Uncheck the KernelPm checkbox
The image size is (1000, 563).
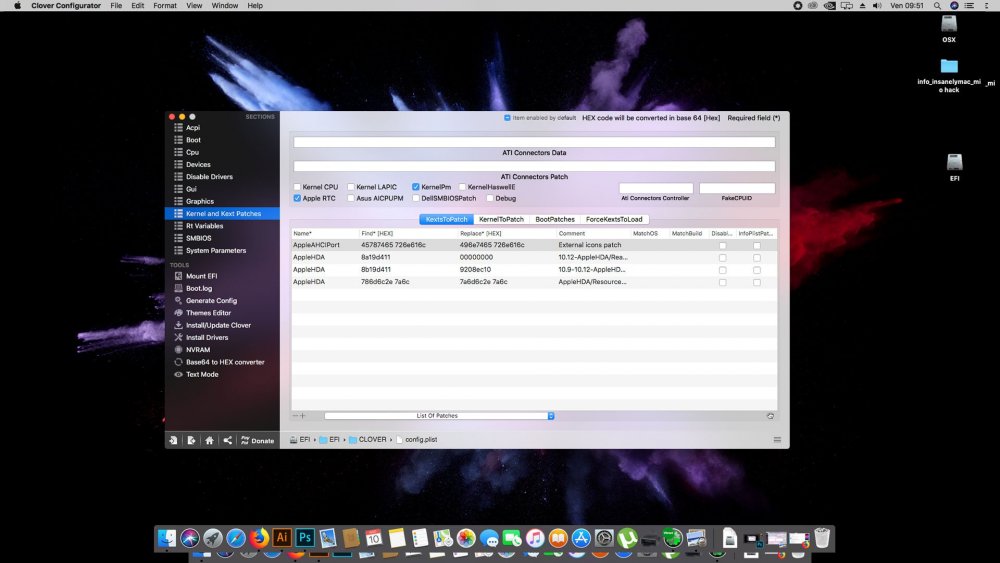coord(416,187)
